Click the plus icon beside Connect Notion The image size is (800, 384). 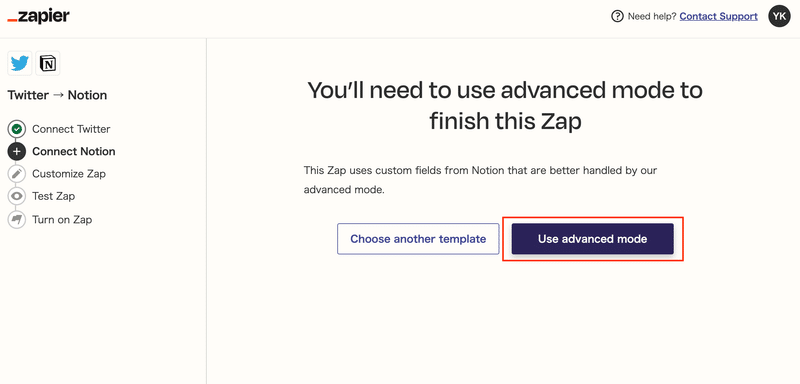point(16,151)
